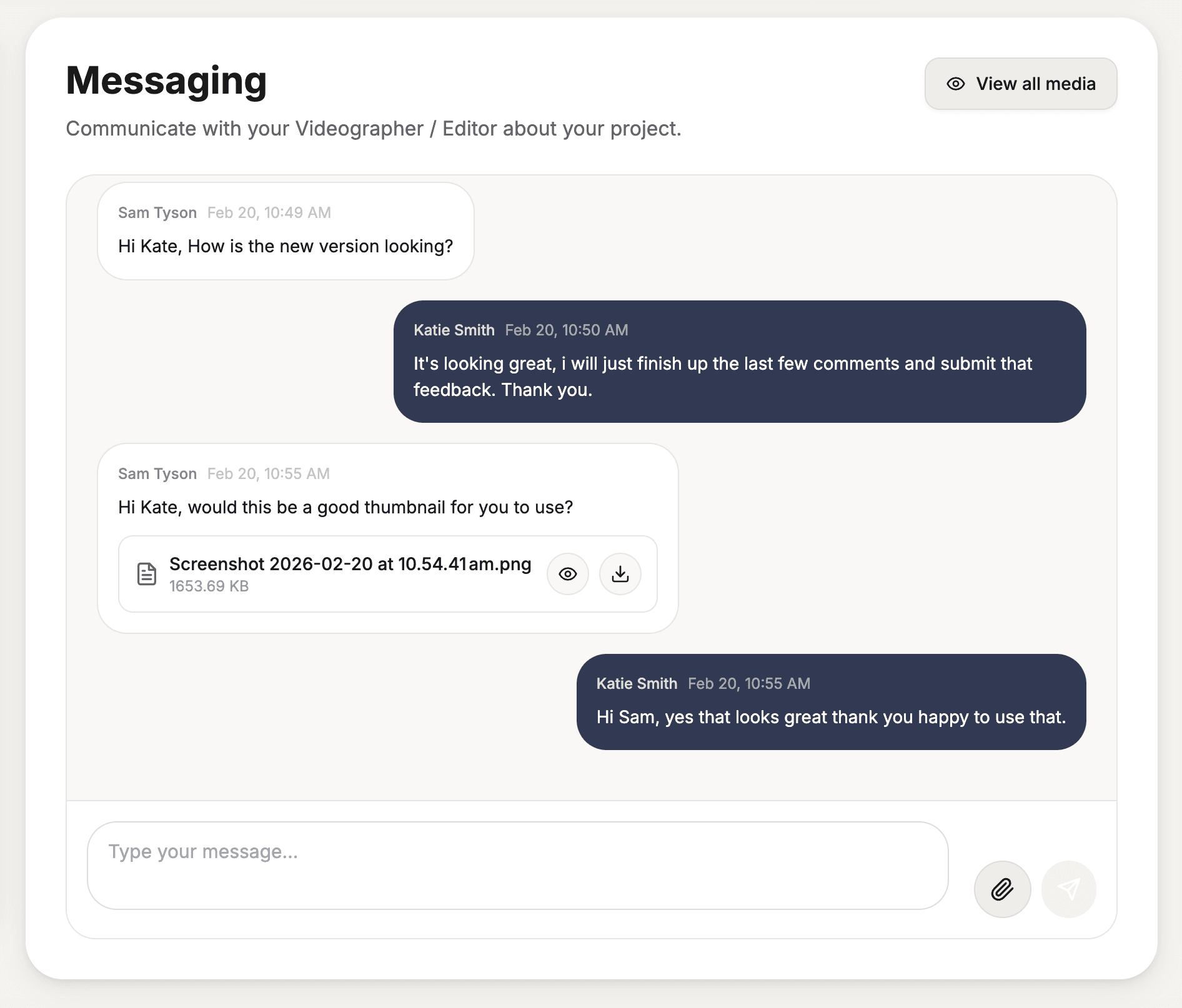Screen dimensions: 1182x1008
Task: Click the Communicate with your Videographer subtitle
Action: (374, 129)
